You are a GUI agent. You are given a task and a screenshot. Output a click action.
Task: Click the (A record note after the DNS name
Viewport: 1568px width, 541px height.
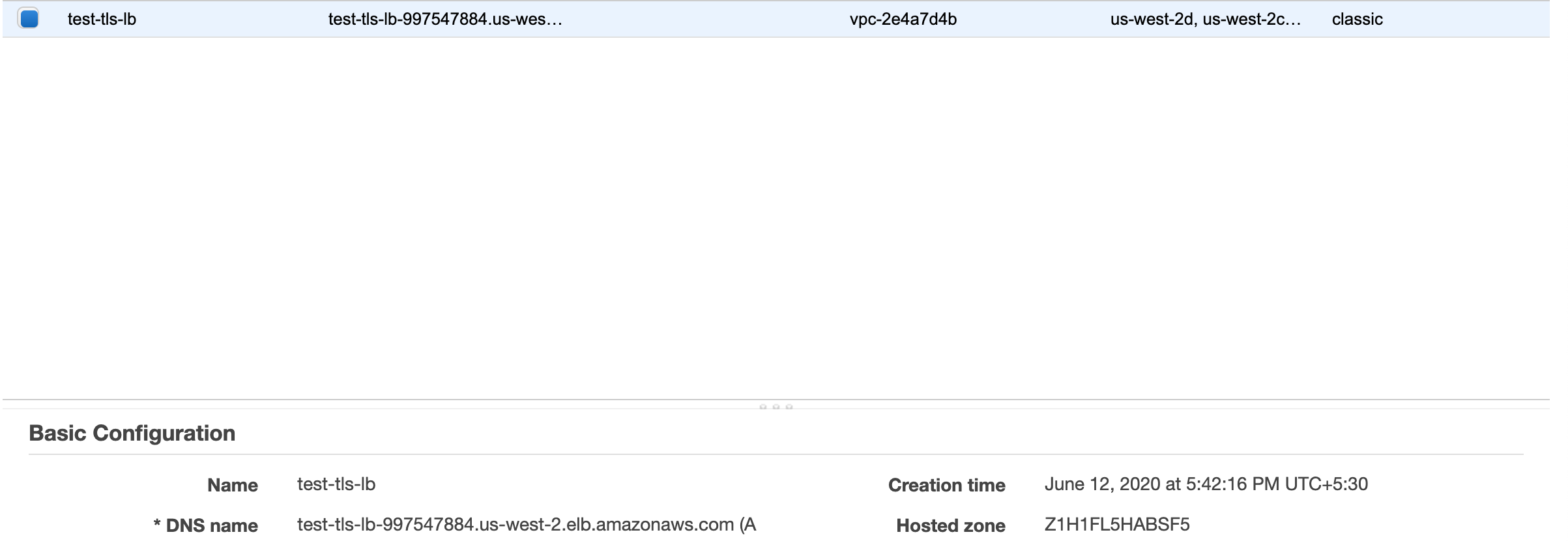click(x=748, y=525)
